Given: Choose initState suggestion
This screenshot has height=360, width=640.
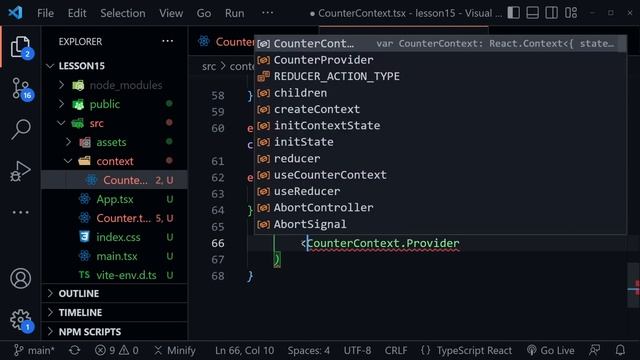Looking at the screenshot, I should [440, 142].
